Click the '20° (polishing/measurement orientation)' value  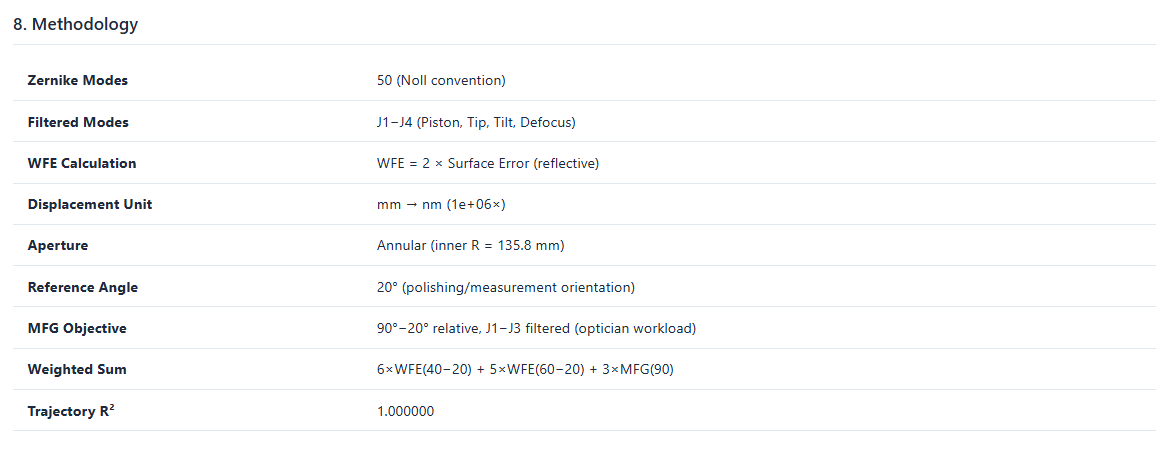[505, 287]
